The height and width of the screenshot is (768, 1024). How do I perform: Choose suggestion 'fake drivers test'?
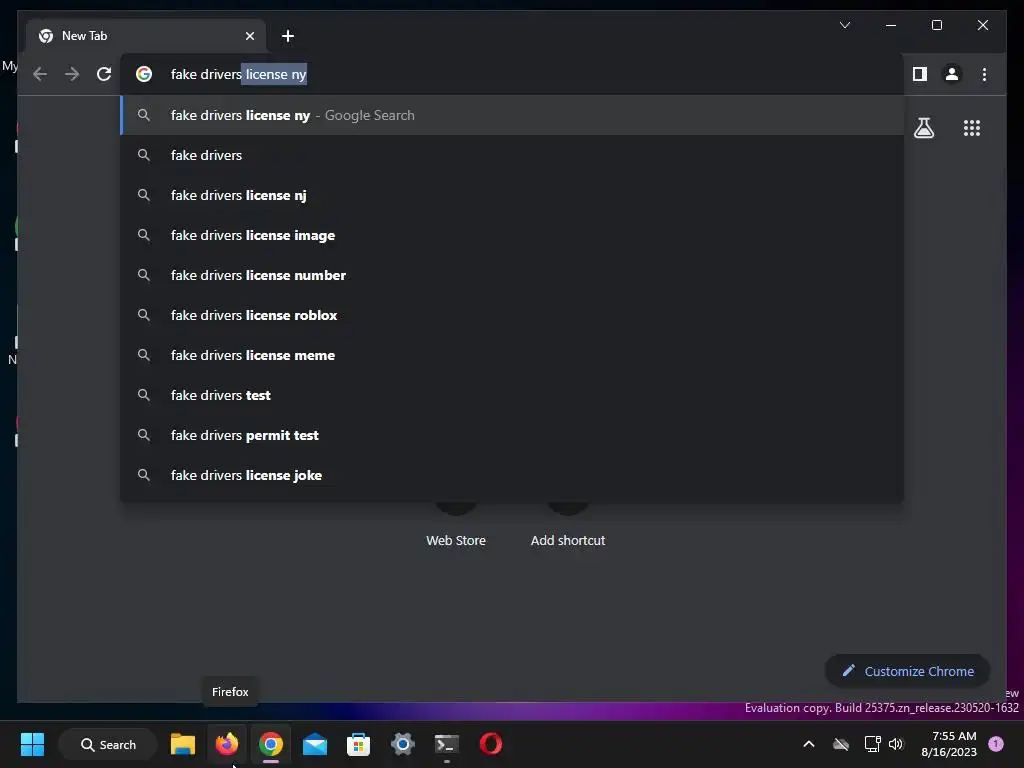[x=513, y=395]
